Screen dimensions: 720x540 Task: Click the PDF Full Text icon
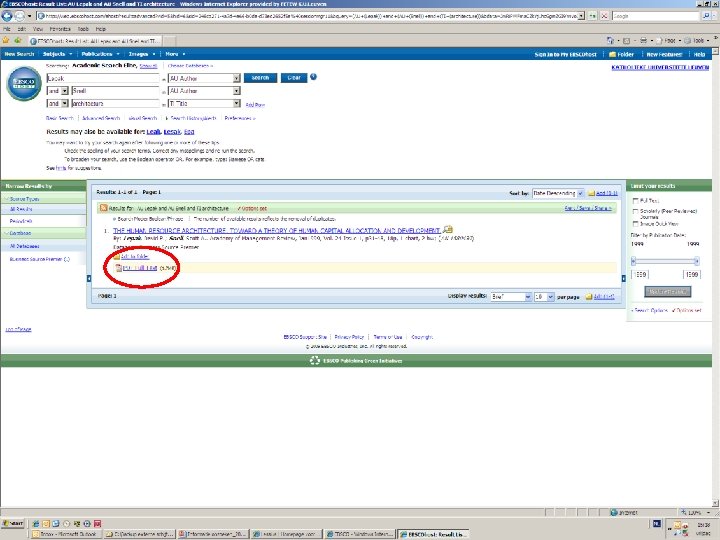(x=118, y=268)
